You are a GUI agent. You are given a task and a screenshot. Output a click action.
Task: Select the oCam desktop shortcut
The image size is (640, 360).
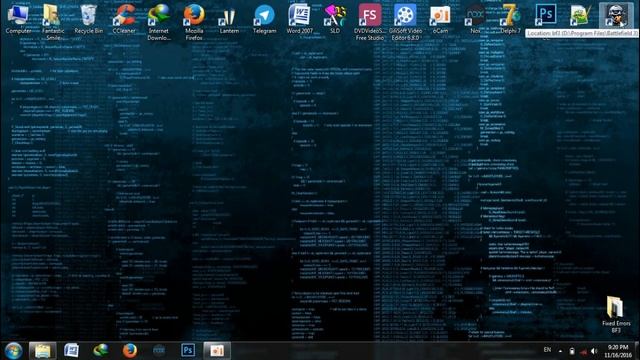(x=440, y=19)
